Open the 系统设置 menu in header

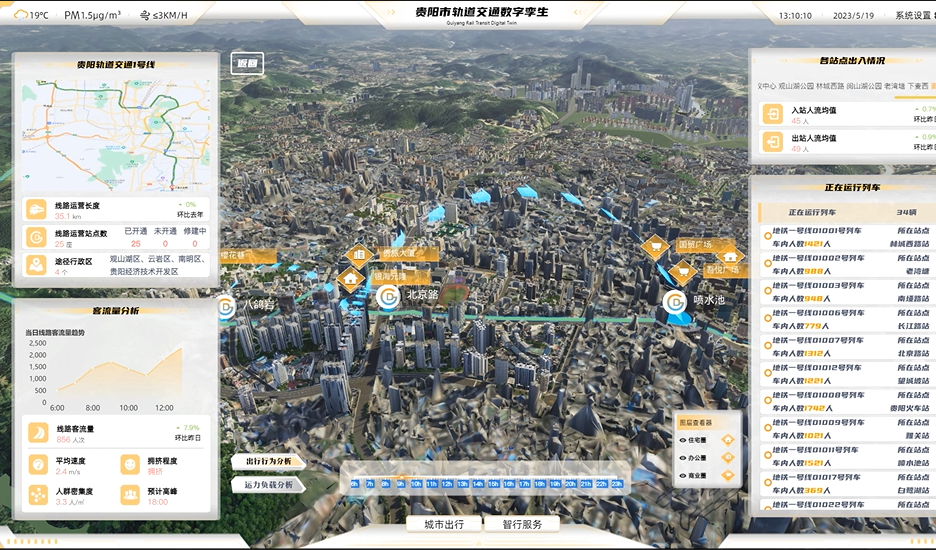click(911, 16)
